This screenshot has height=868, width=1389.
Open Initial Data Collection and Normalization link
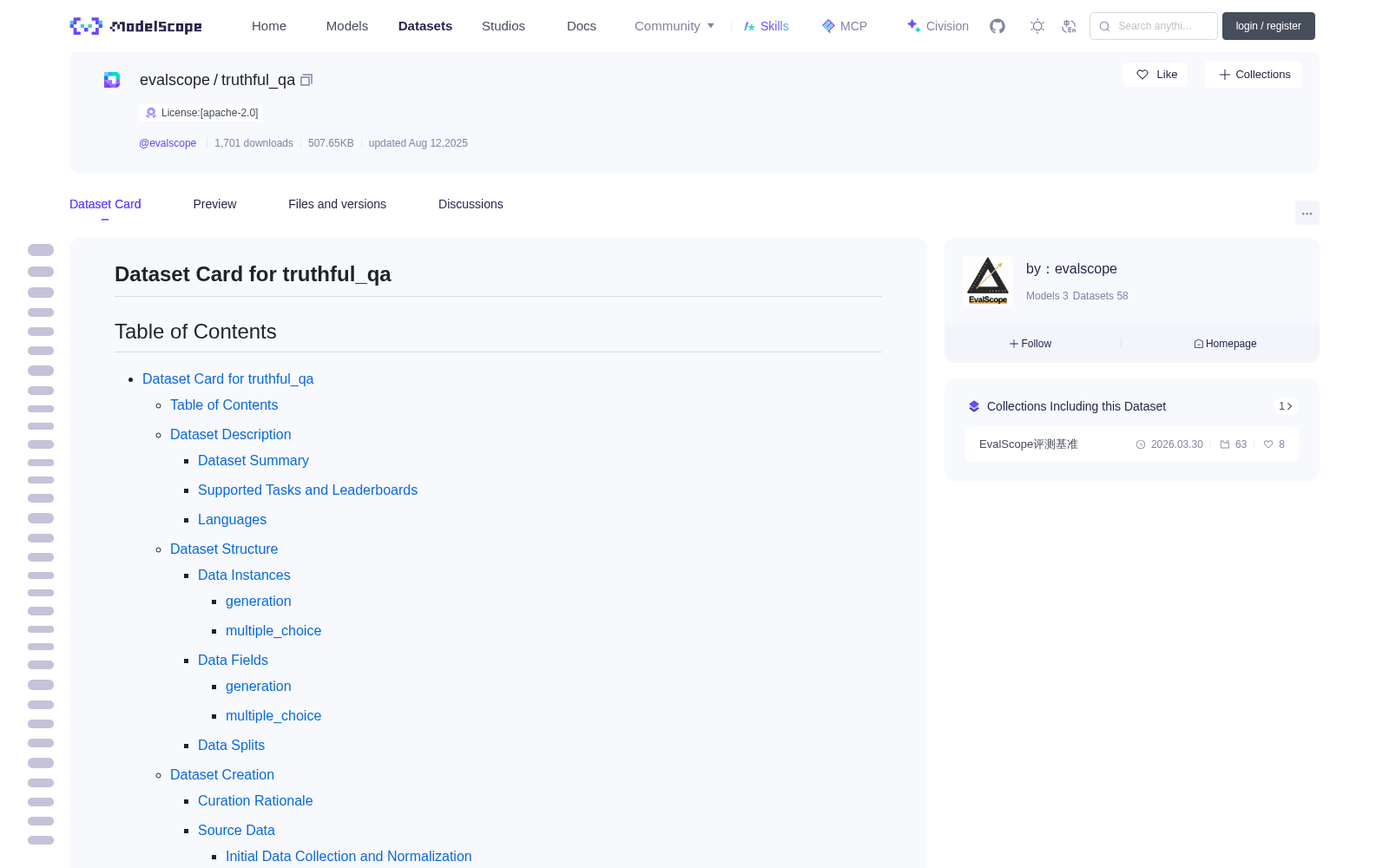click(x=349, y=857)
